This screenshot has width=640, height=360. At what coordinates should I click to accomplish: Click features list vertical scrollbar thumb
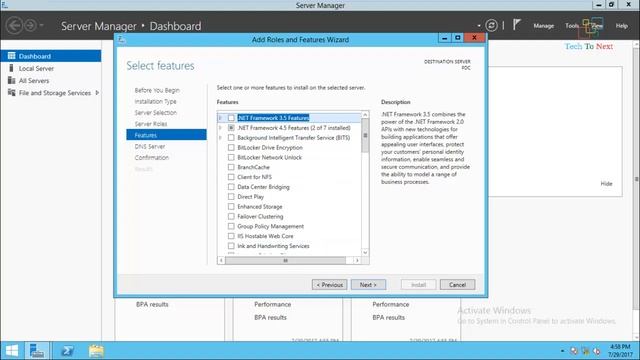point(365,136)
